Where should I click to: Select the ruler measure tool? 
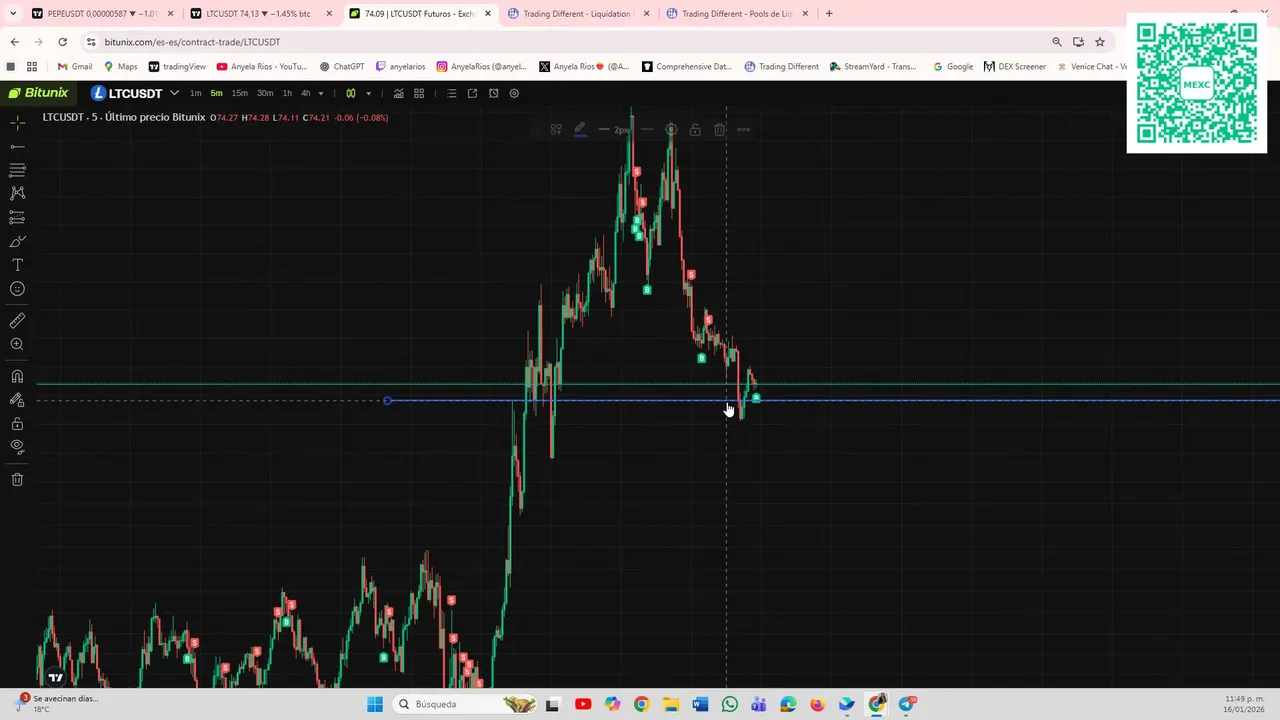(17, 321)
